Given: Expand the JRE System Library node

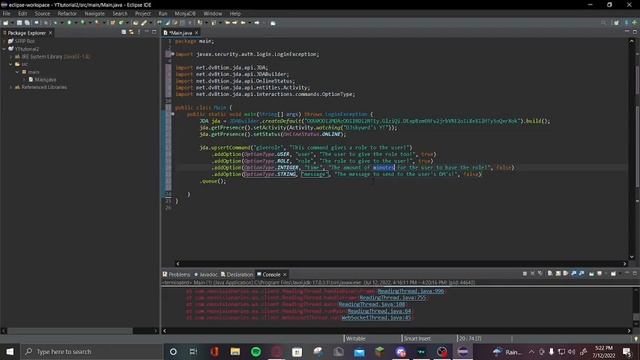Looking at the screenshot, I should (x=11, y=57).
